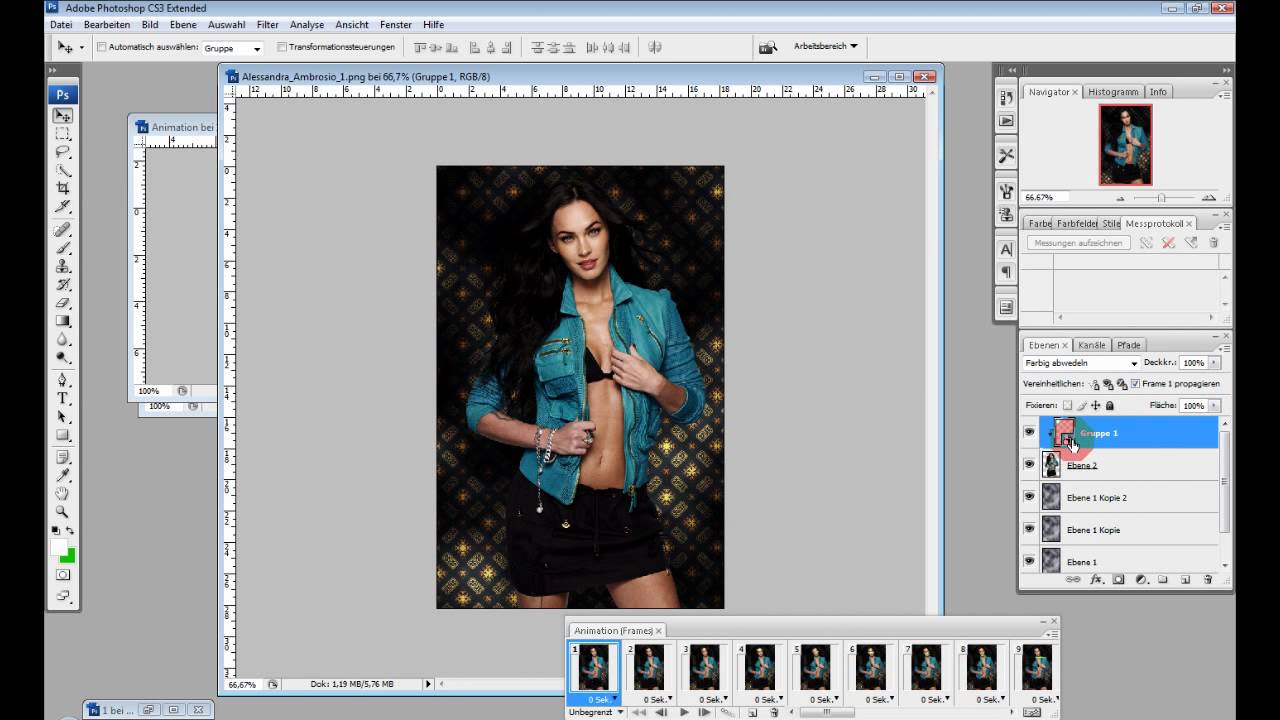The height and width of the screenshot is (720, 1280).
Task: Hide the Ebene 1 Kopie layer
Action: click(x=1029, y=529)
